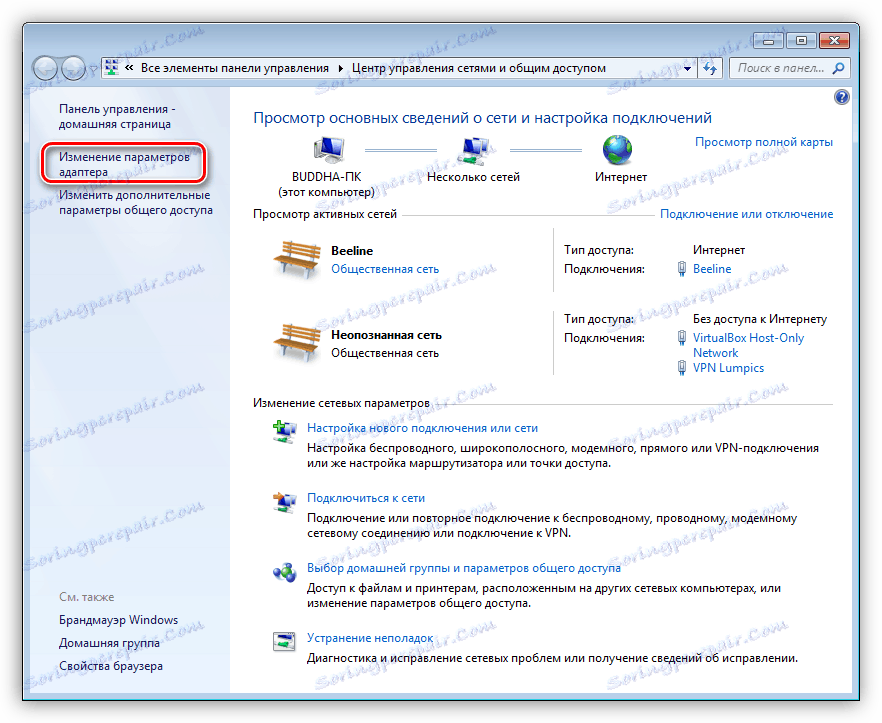Expand breadcrumb arrow after Все элементы панели управления
Image resolution: width=882 pixels, height=723 pixels.
point(340,69)
